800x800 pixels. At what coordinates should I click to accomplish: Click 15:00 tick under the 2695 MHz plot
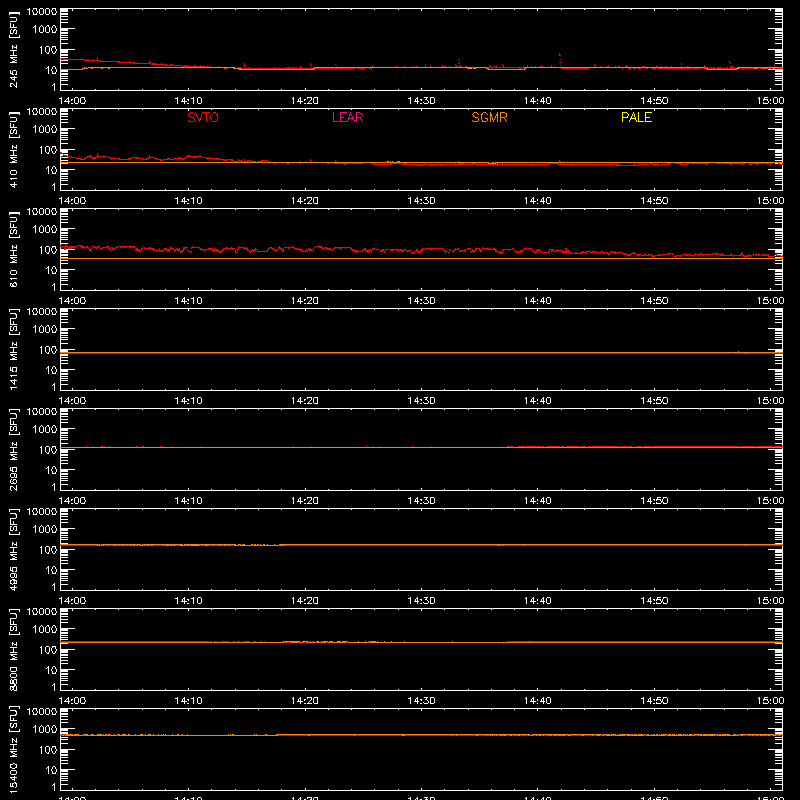click(770, 501)
